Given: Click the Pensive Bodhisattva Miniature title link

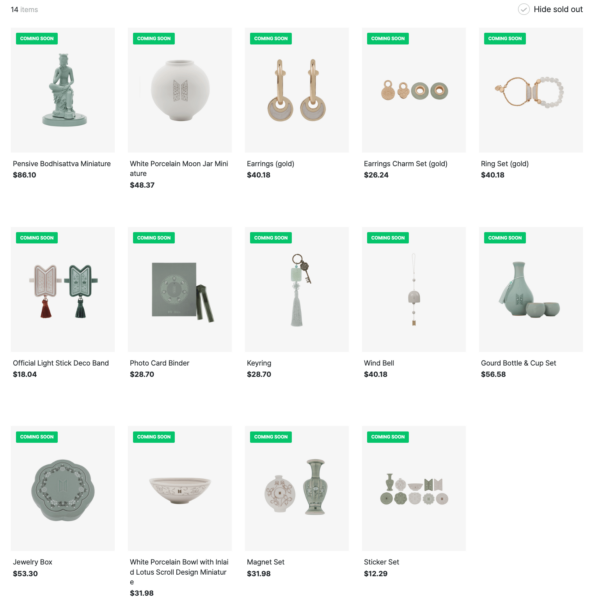Looking at the screenshot, I should coord(62,164).
